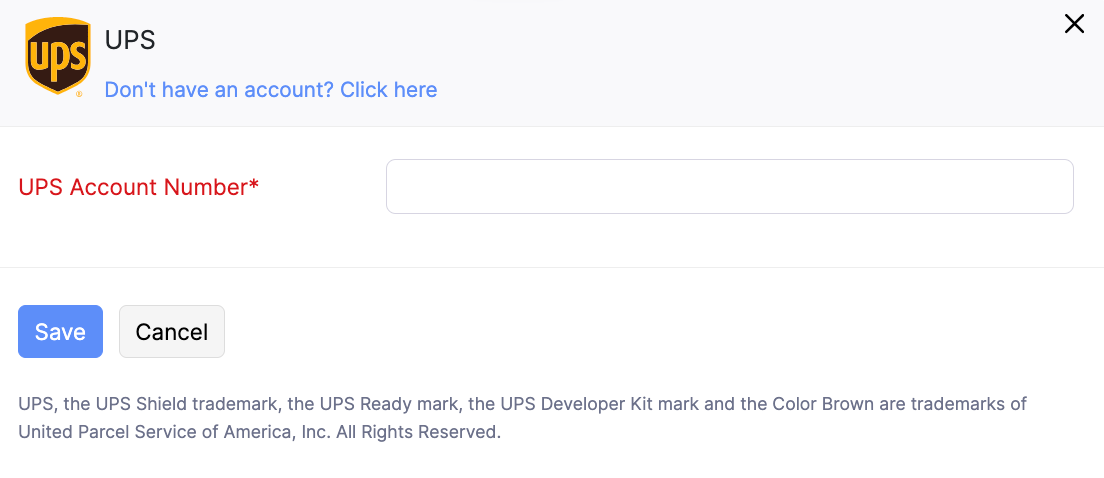Image resolution: width=1104 pixels, height=478 pixels.
Task: Click "All Rights Reserved" footer text
Action: click(x=417, y=433)
